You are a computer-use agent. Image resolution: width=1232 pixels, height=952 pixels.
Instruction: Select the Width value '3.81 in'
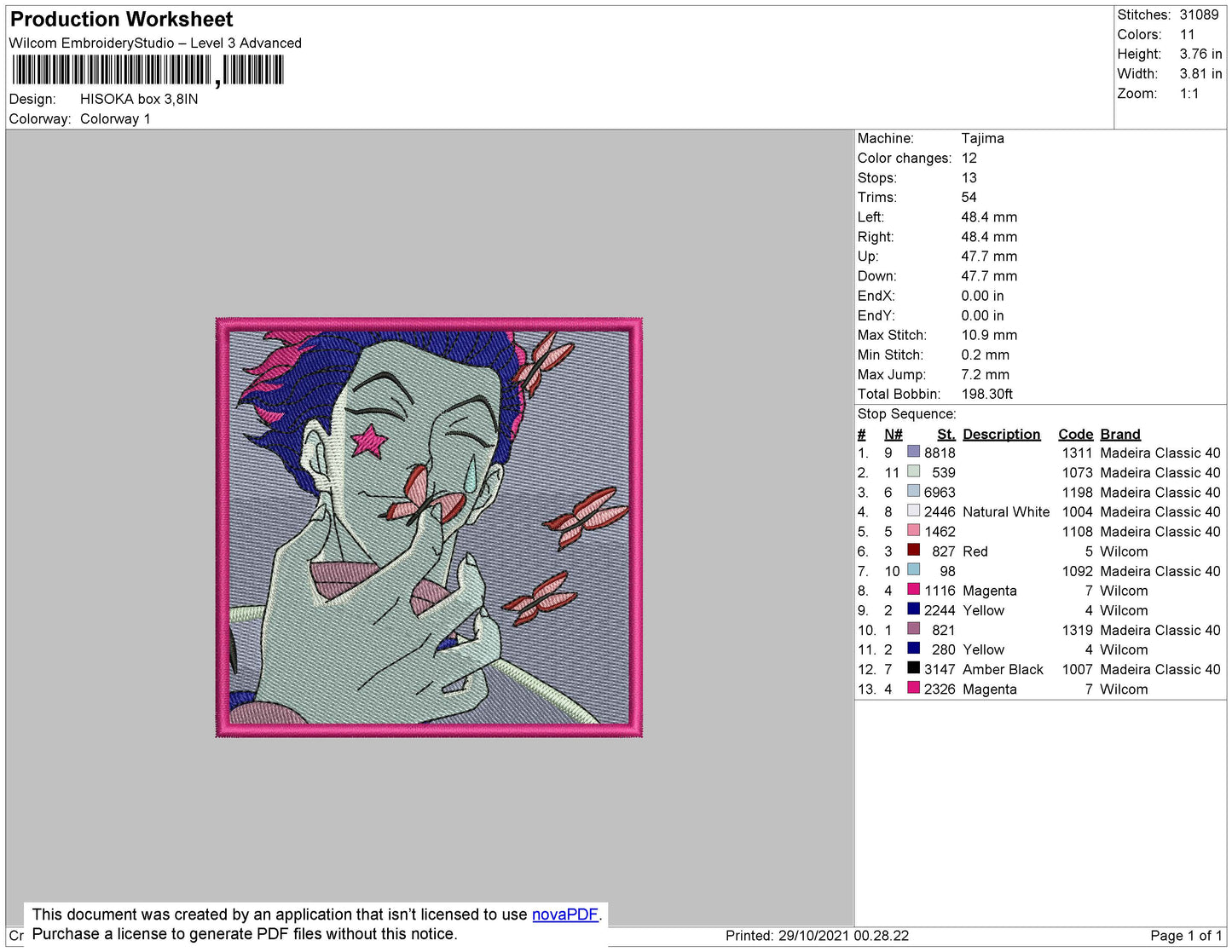point(1201,73)
